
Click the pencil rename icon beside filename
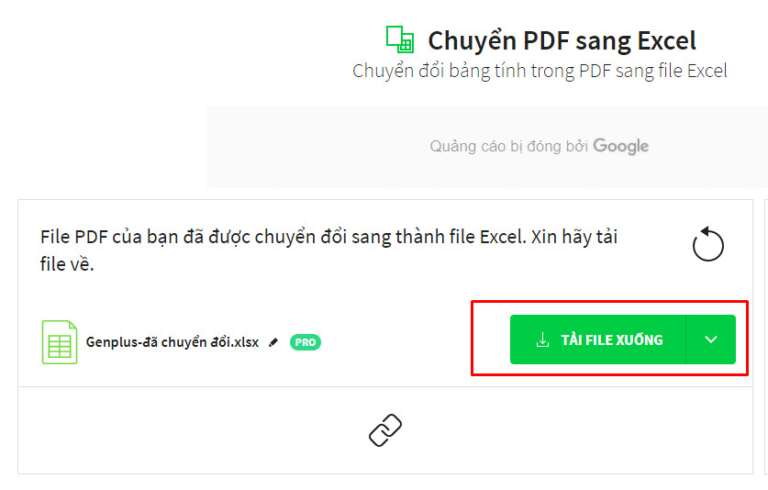point(273,342)
